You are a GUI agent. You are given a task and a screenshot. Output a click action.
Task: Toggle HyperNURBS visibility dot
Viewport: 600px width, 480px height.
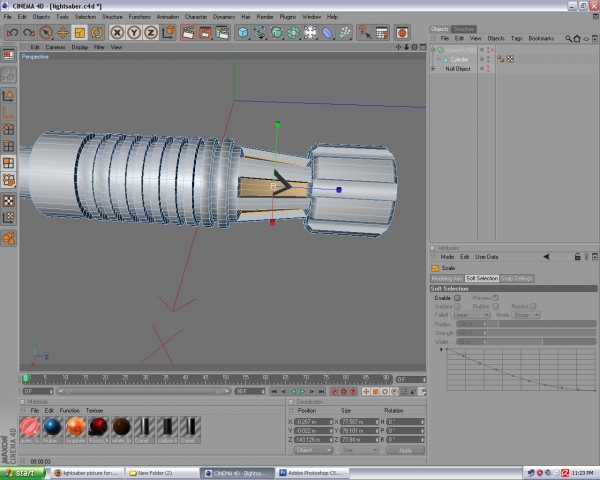point(482,50)
